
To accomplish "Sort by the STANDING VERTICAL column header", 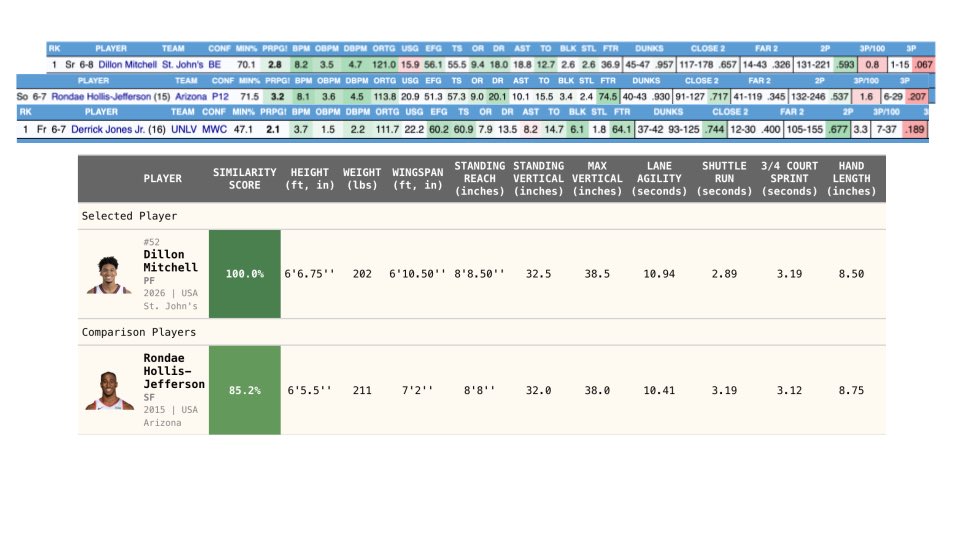I will coord(538,178).
